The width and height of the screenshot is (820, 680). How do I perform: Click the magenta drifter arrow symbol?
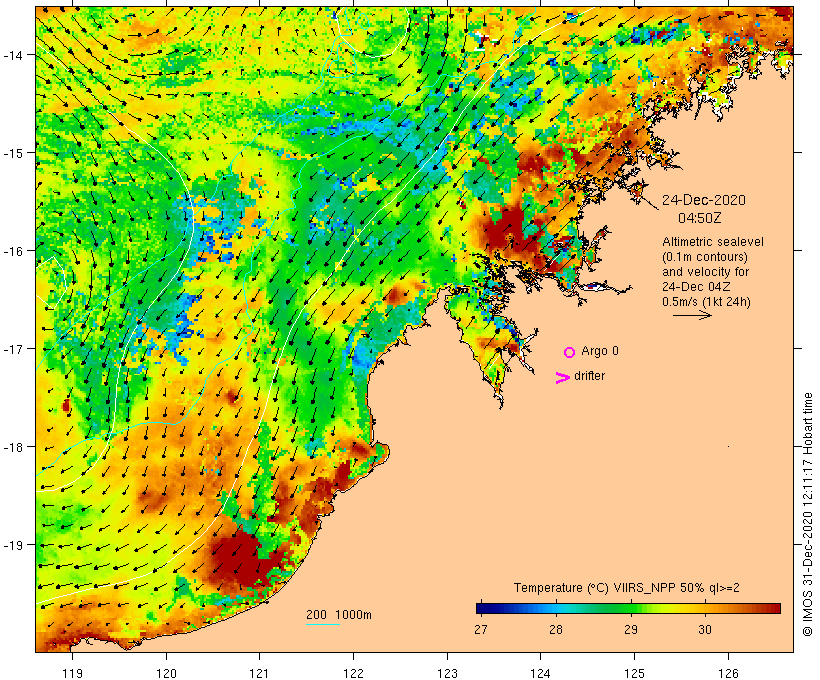[x=562, y=378]
